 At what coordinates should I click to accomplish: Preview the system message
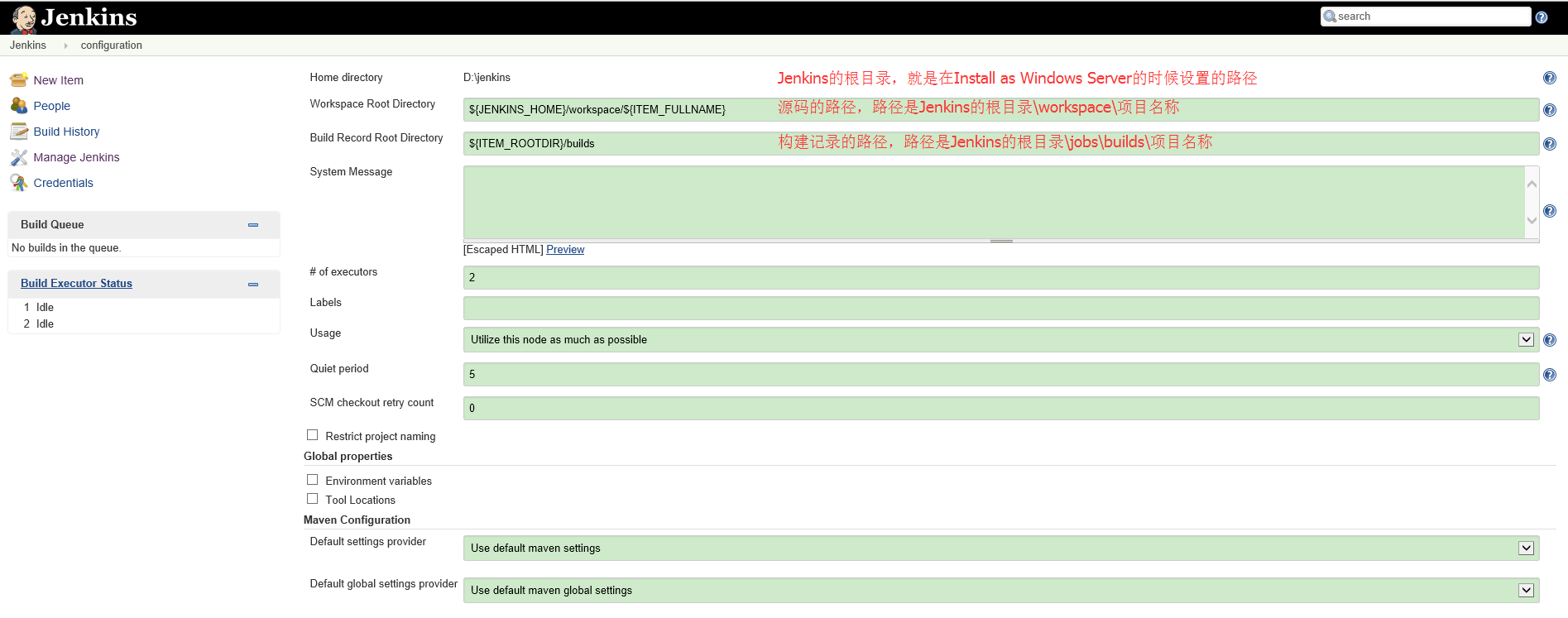point(565,249)
